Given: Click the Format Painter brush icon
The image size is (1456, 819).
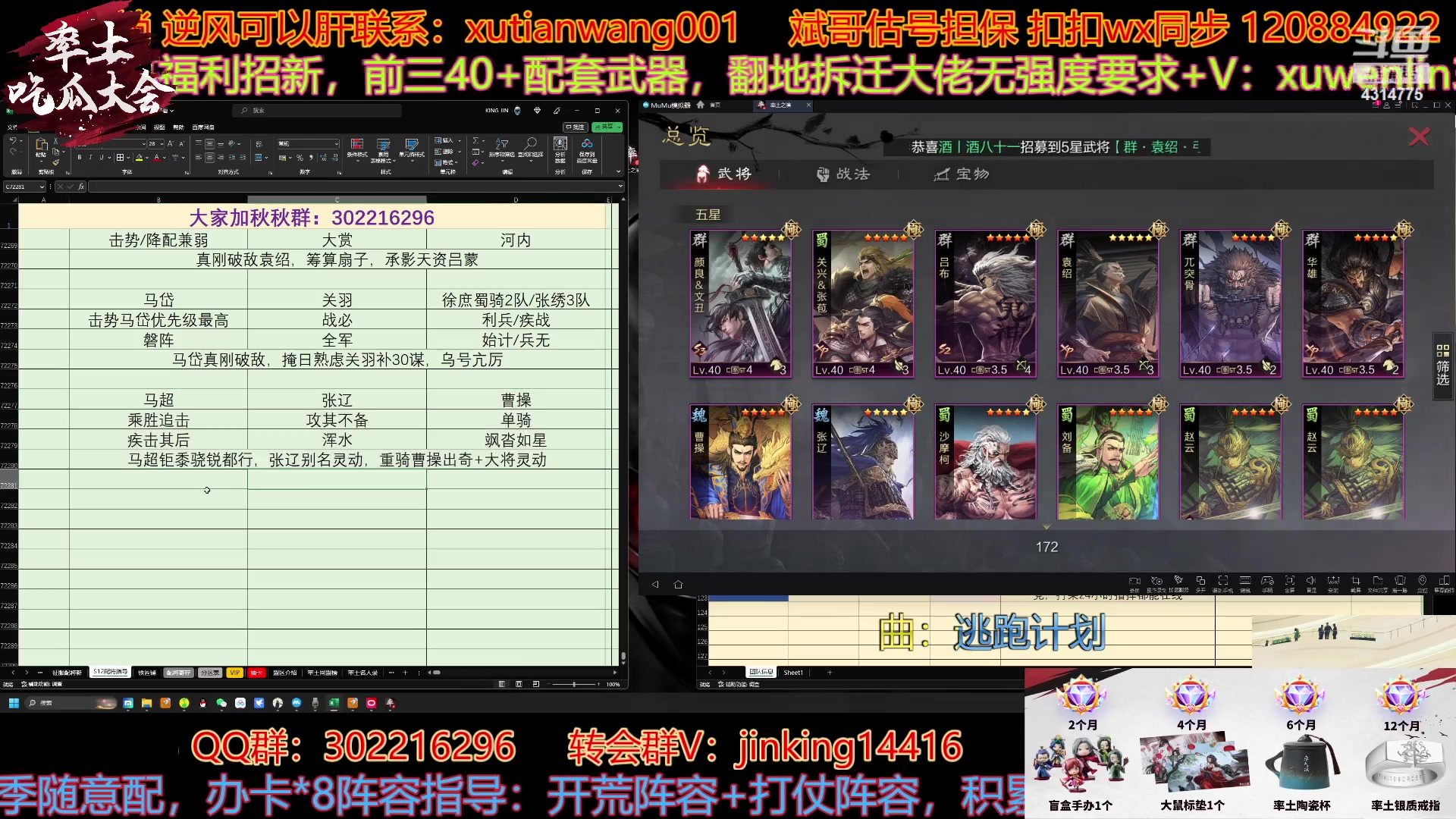Looking at the screenshot, I should pyautogui.click(x=55, y=162).
